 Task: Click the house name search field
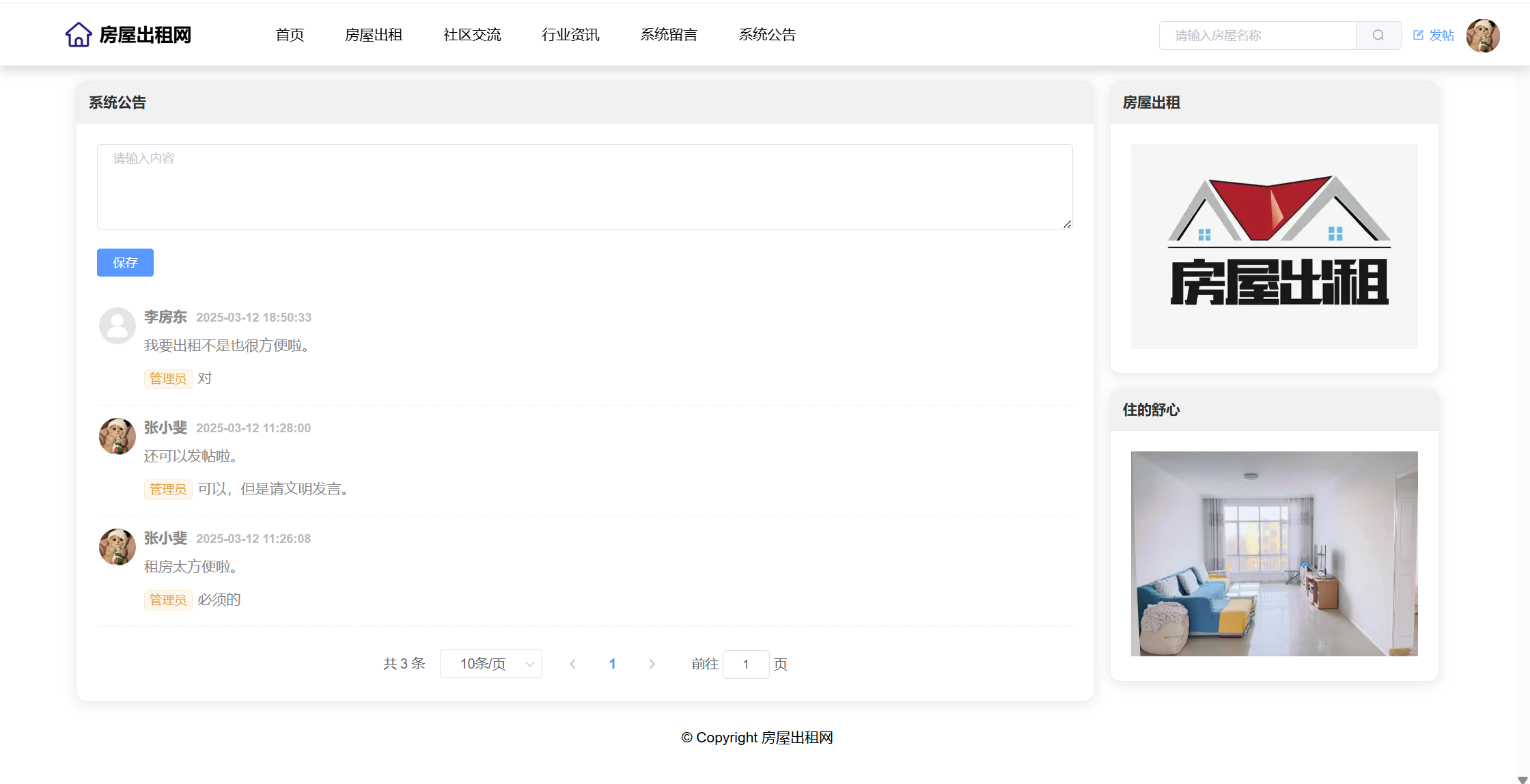[1257, 36]
